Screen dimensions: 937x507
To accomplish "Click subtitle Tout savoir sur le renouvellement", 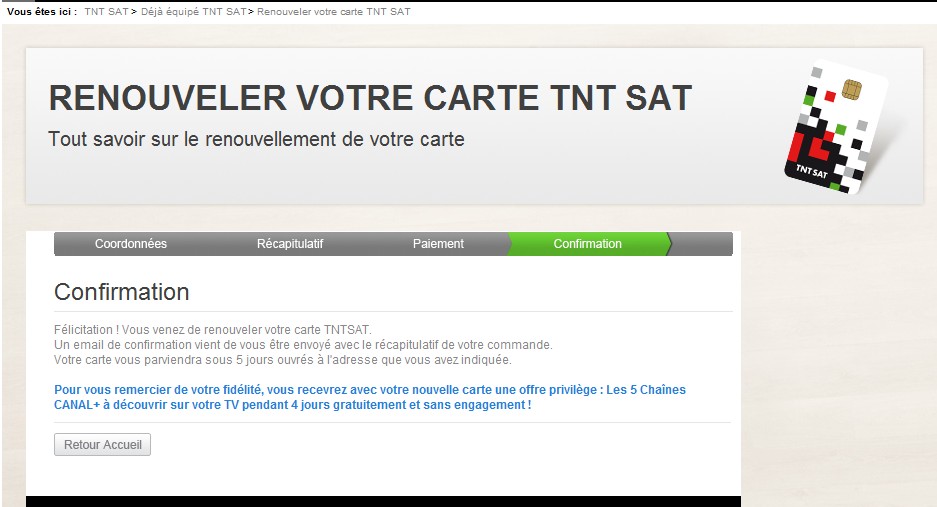I will tap(256, 139).
